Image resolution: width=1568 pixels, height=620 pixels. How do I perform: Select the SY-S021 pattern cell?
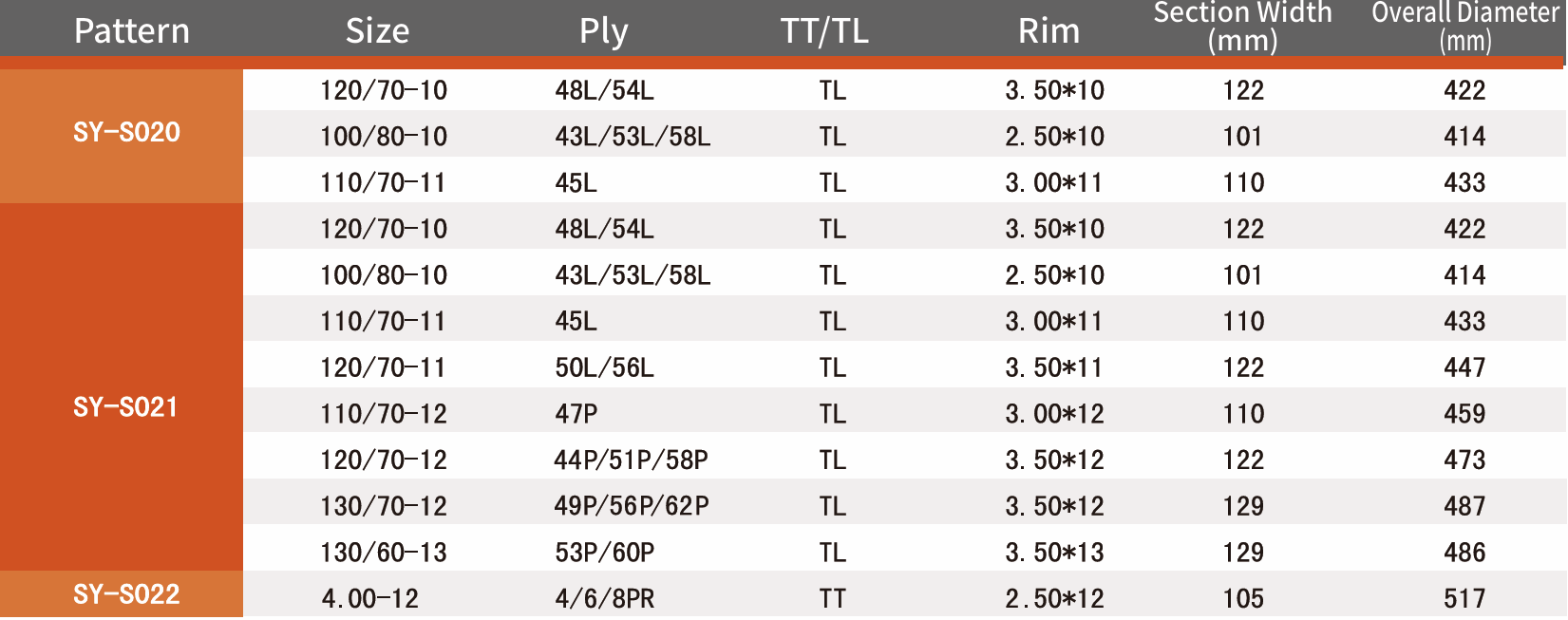125,407
